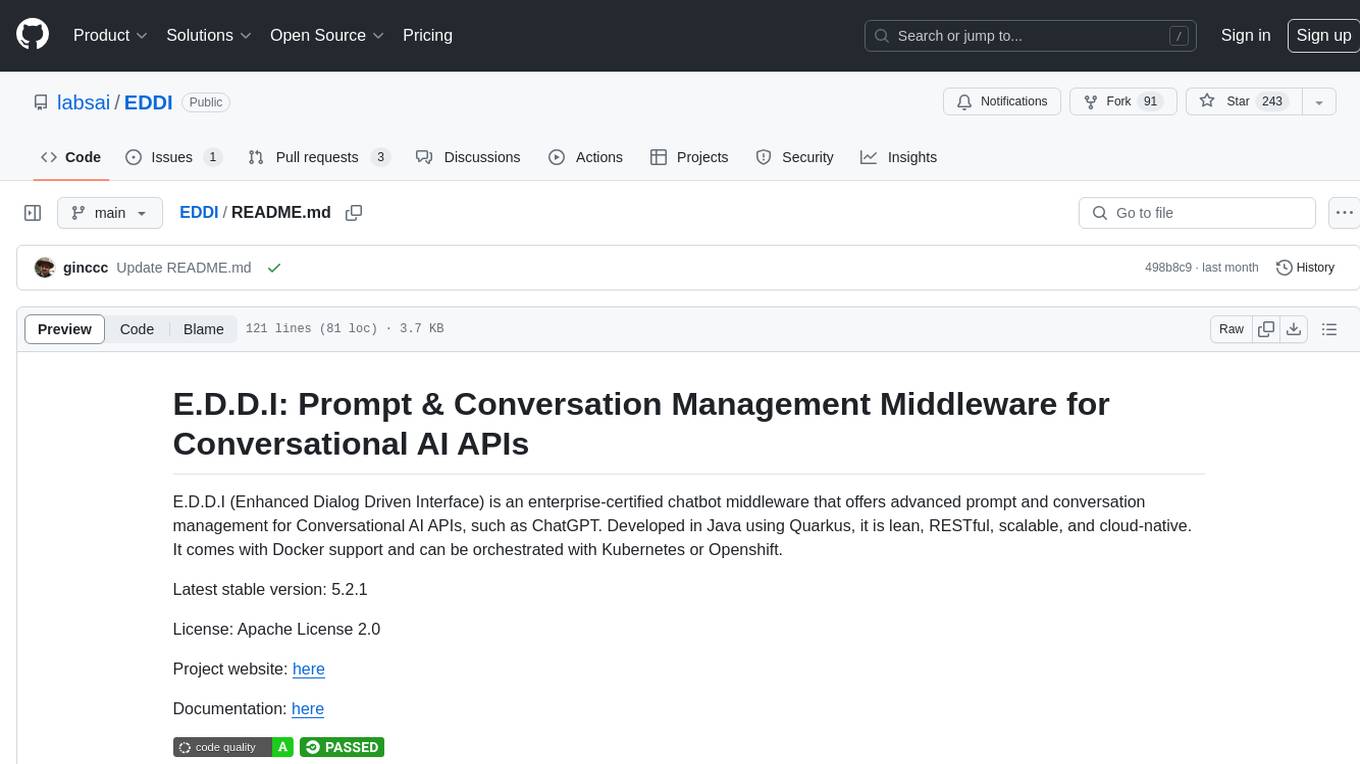The image size is (1360, 764).
Task: Open the Projects tab
Action: pyautogui.click(x=689, y=157)
